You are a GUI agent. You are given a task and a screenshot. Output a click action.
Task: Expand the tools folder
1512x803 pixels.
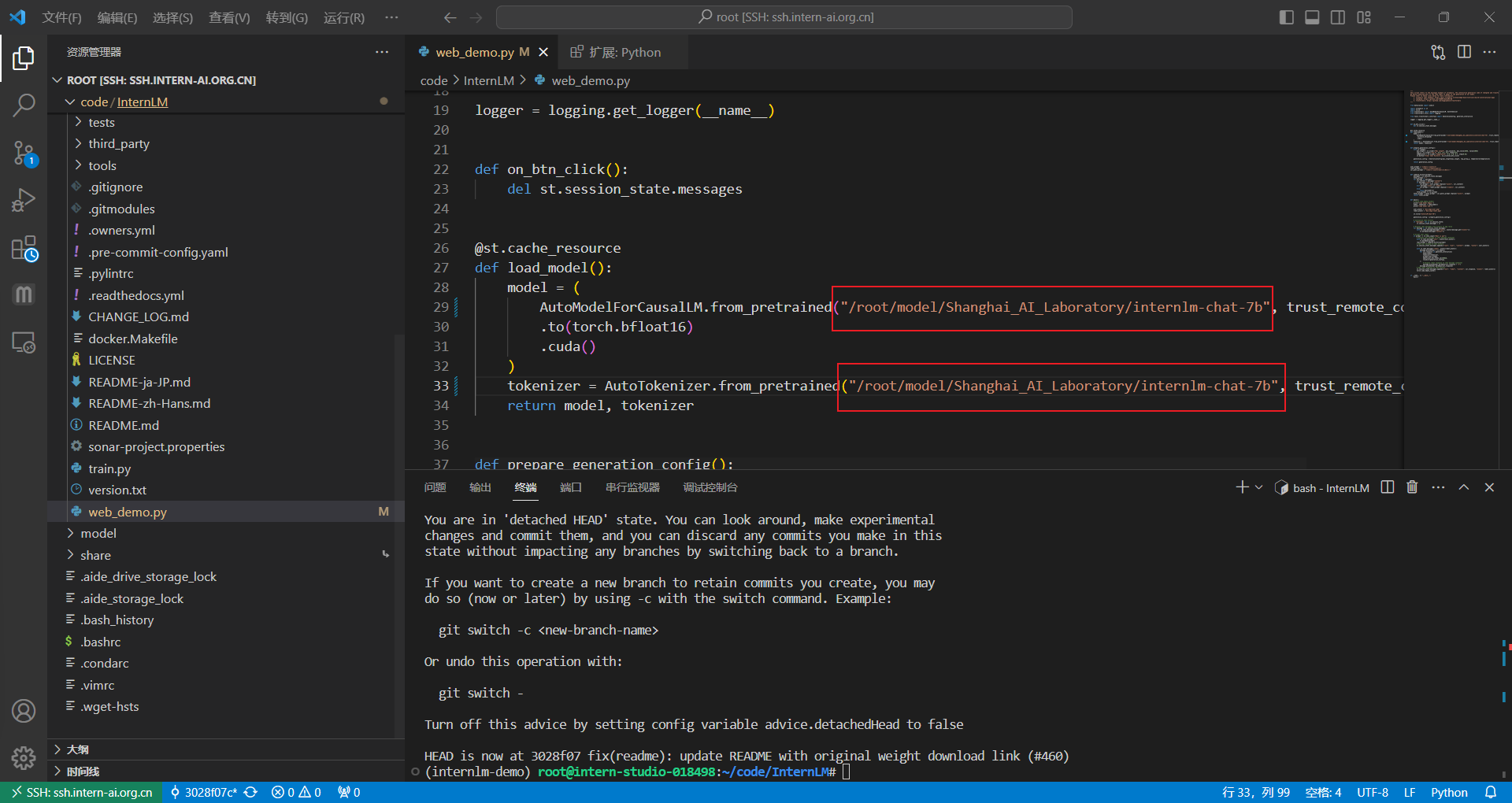[x=79, y=165]
